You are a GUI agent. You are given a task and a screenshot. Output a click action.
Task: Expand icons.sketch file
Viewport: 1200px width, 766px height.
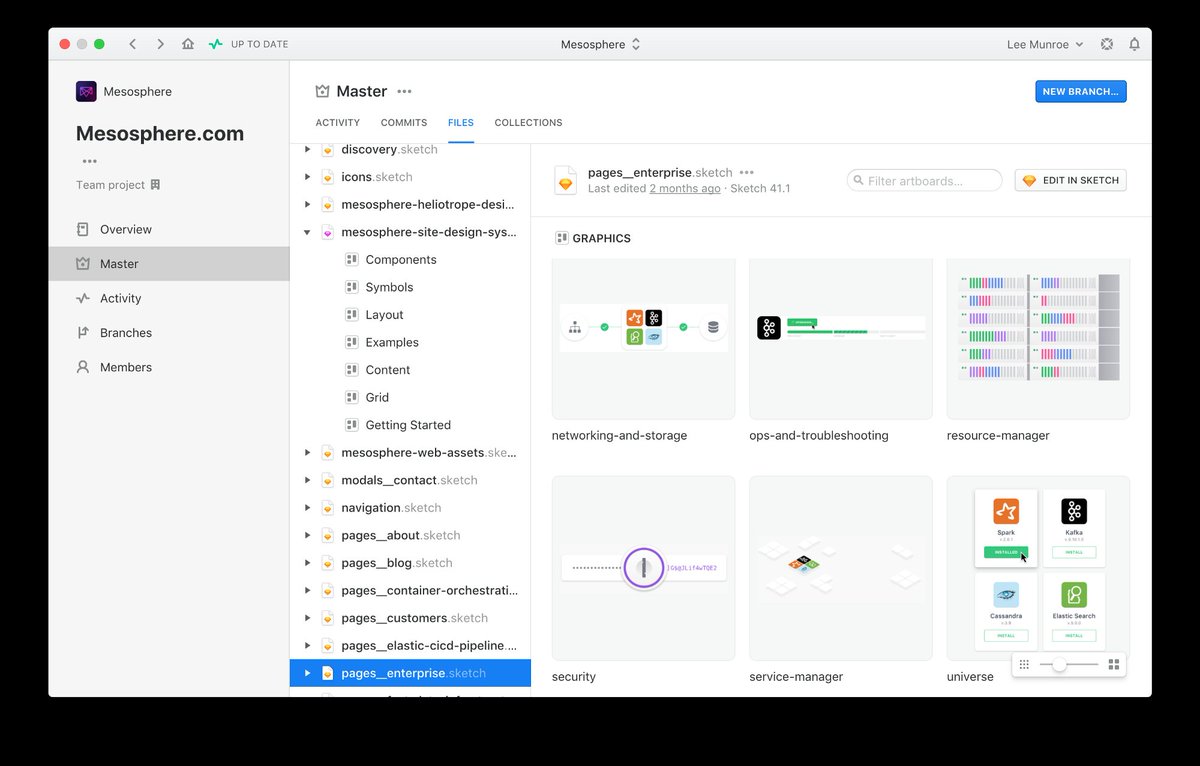pos(307,177)
